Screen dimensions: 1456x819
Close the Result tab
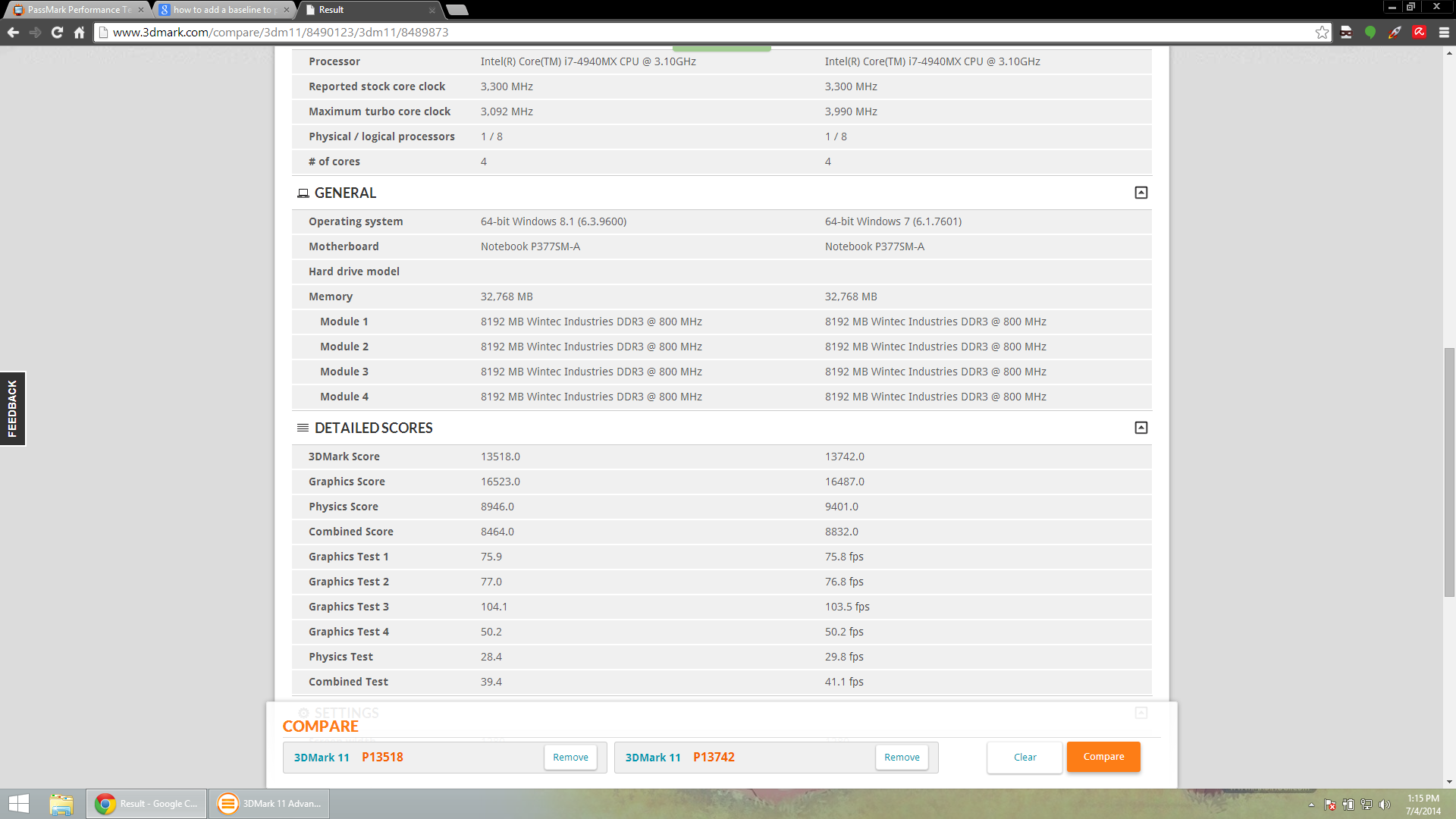pyautogui.click(x=431, y=10)
